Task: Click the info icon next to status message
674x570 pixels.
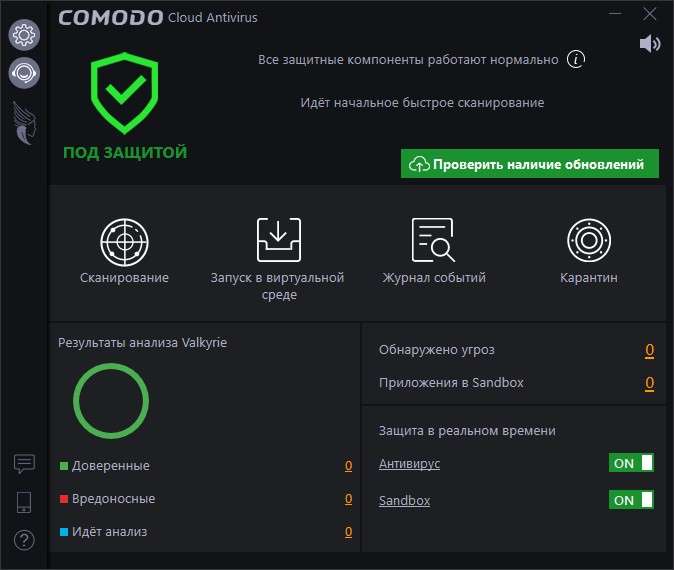Action: pyautogui.click(x=576, y=59)
